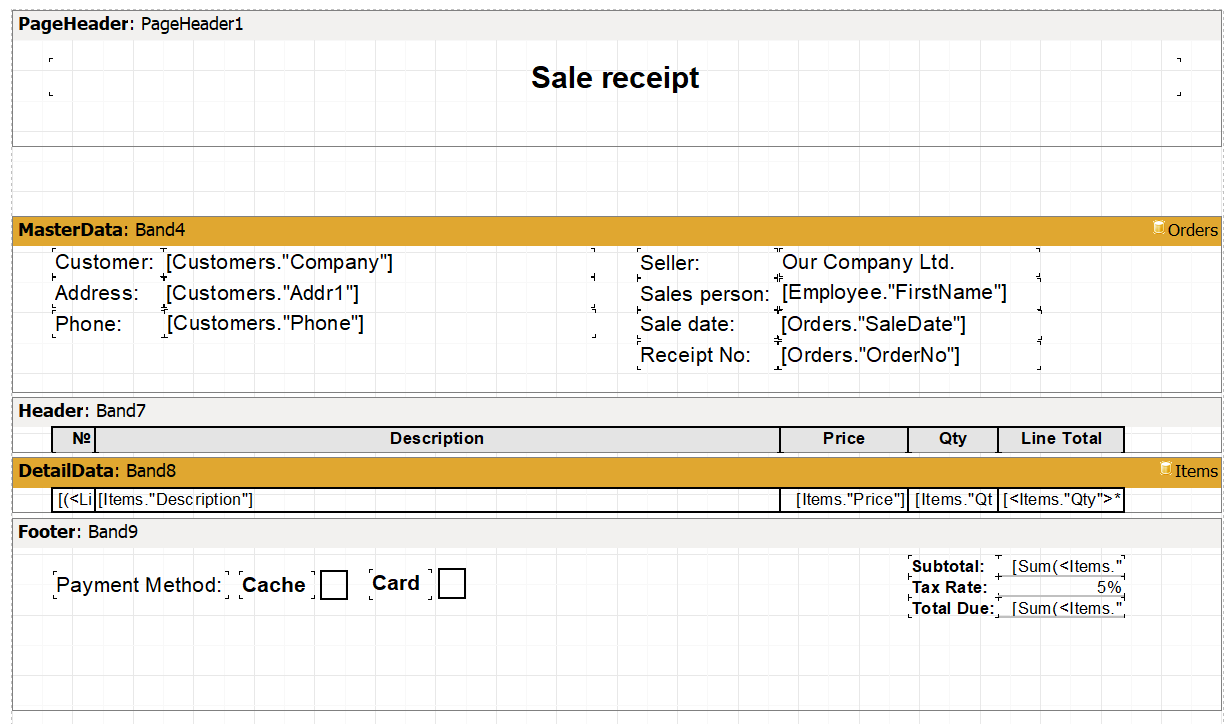The image size is (1231, 724).
Task: Select the Subtotal [Sum(<Items. value field
Action: [x=1061, y=567]
